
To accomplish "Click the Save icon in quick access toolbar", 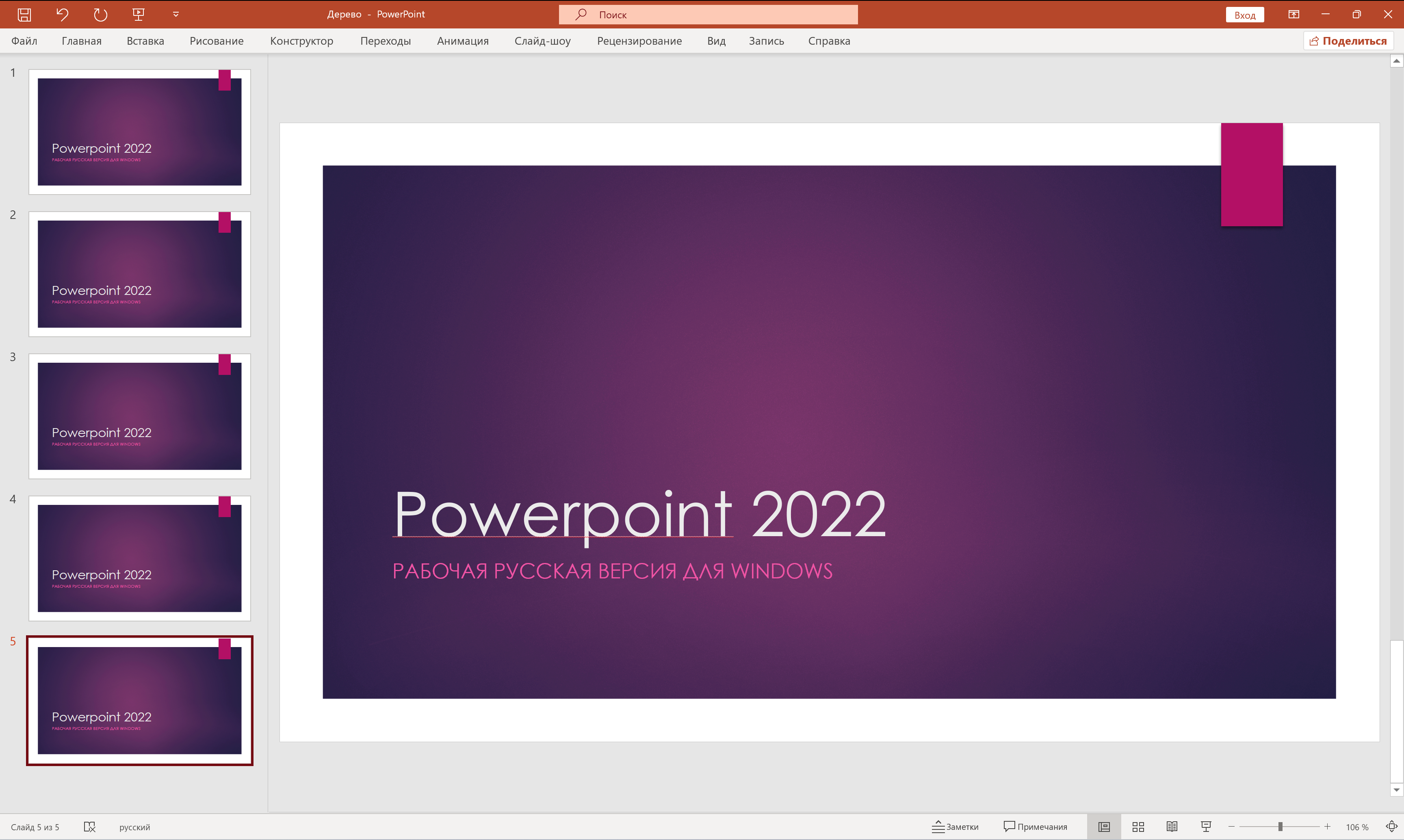I will (x=24, y=15).
